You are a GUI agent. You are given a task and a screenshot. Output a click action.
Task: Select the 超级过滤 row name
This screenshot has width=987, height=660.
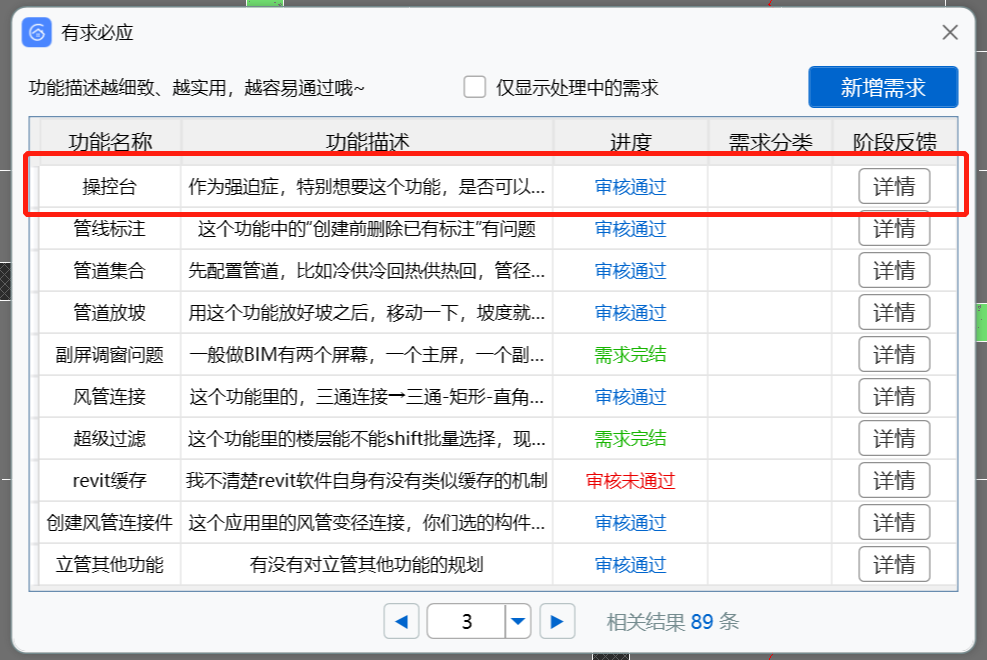(x=110, y=439)
